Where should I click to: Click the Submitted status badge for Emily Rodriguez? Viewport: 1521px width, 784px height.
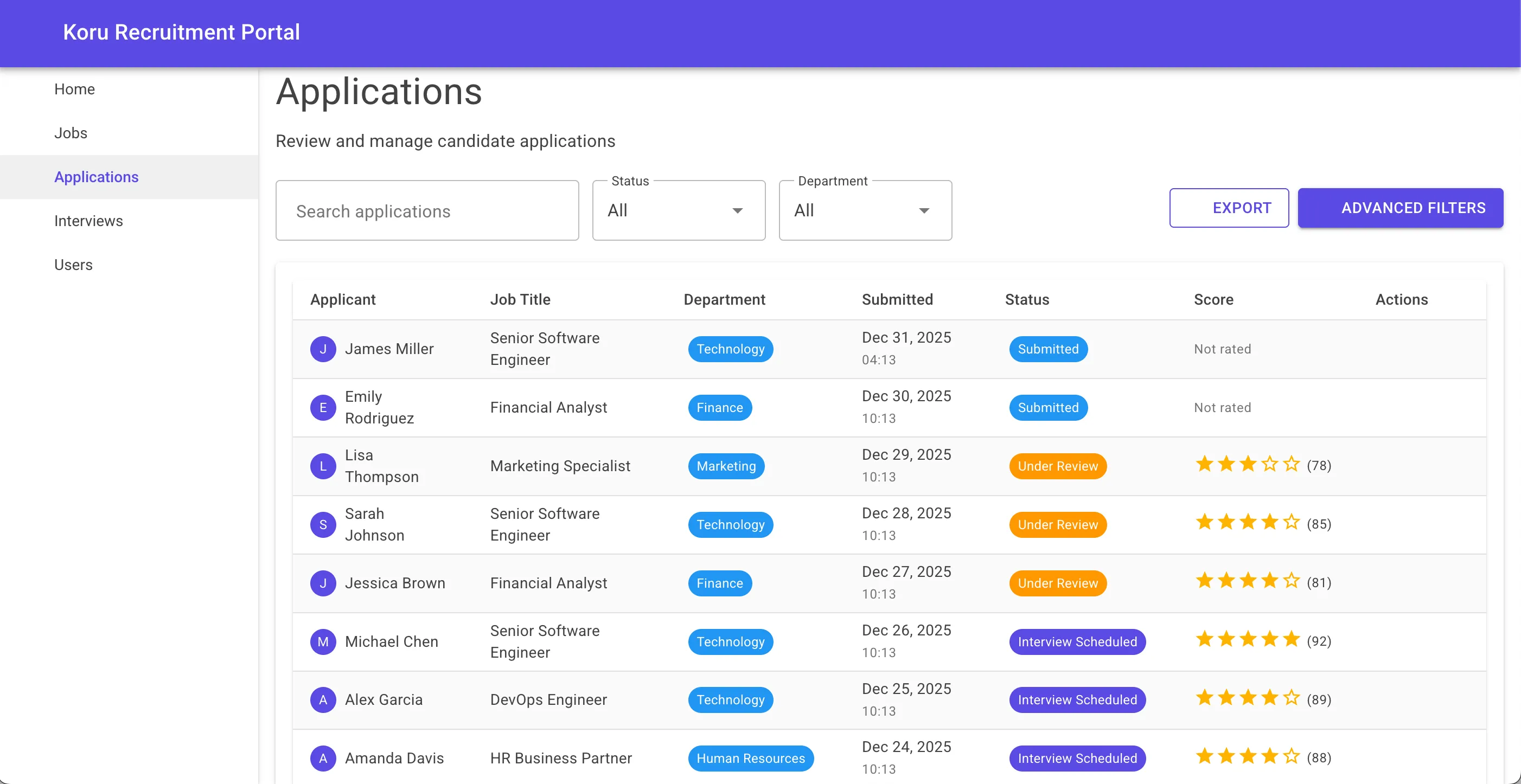1048,407
